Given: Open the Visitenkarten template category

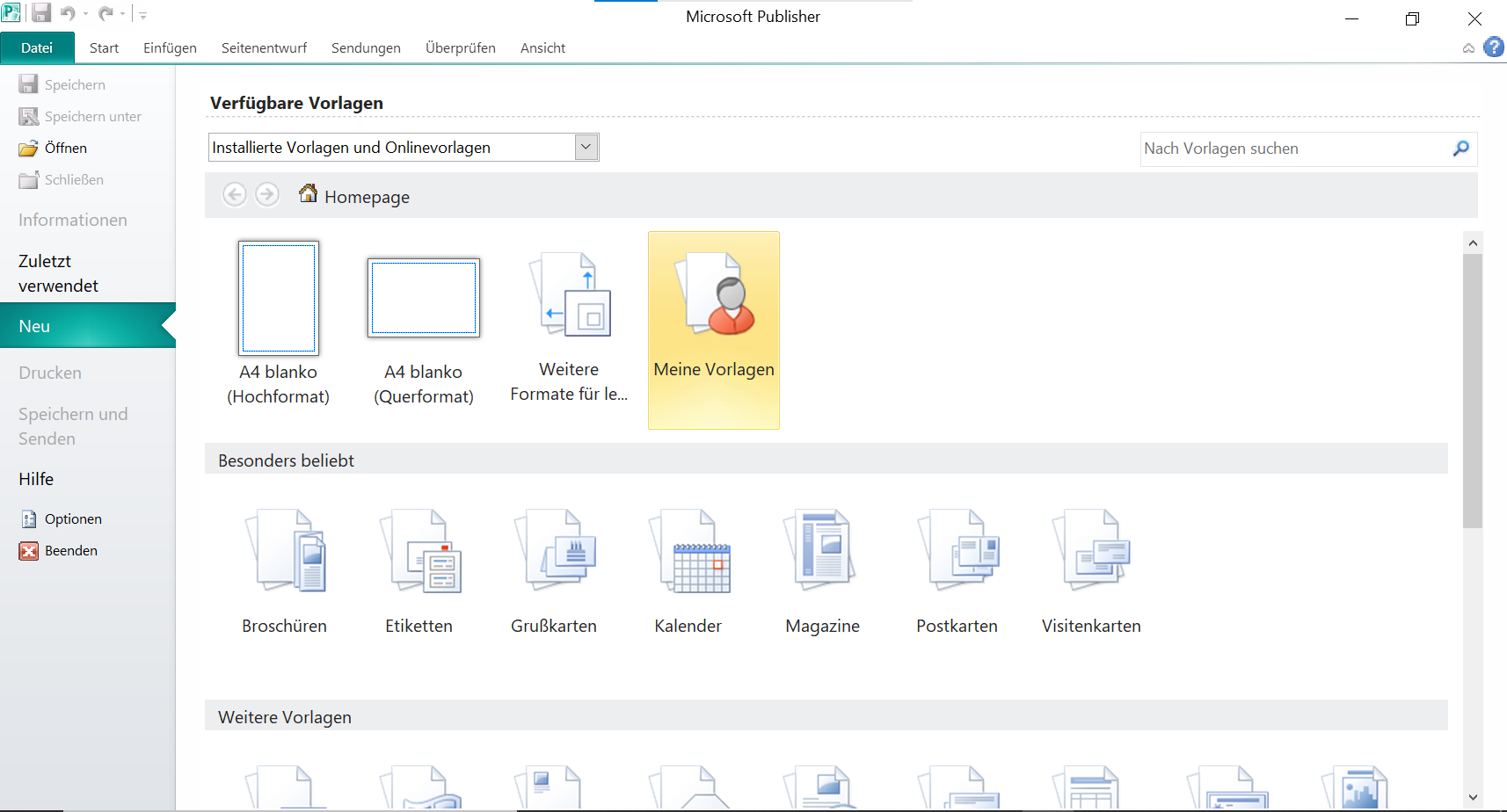Looking at the screenshot, I should coord(1091,571).
